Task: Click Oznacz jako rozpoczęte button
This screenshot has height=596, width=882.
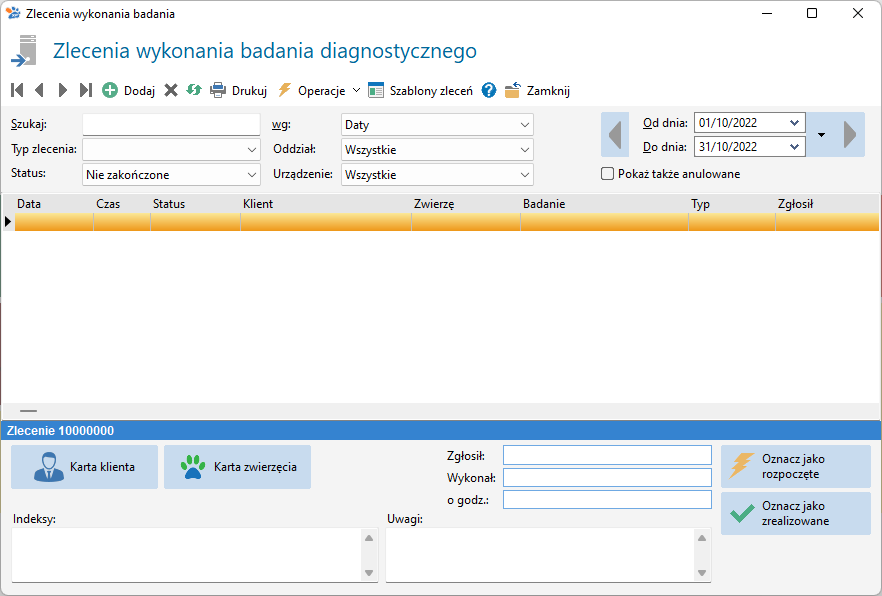Action: click(796, 466)
